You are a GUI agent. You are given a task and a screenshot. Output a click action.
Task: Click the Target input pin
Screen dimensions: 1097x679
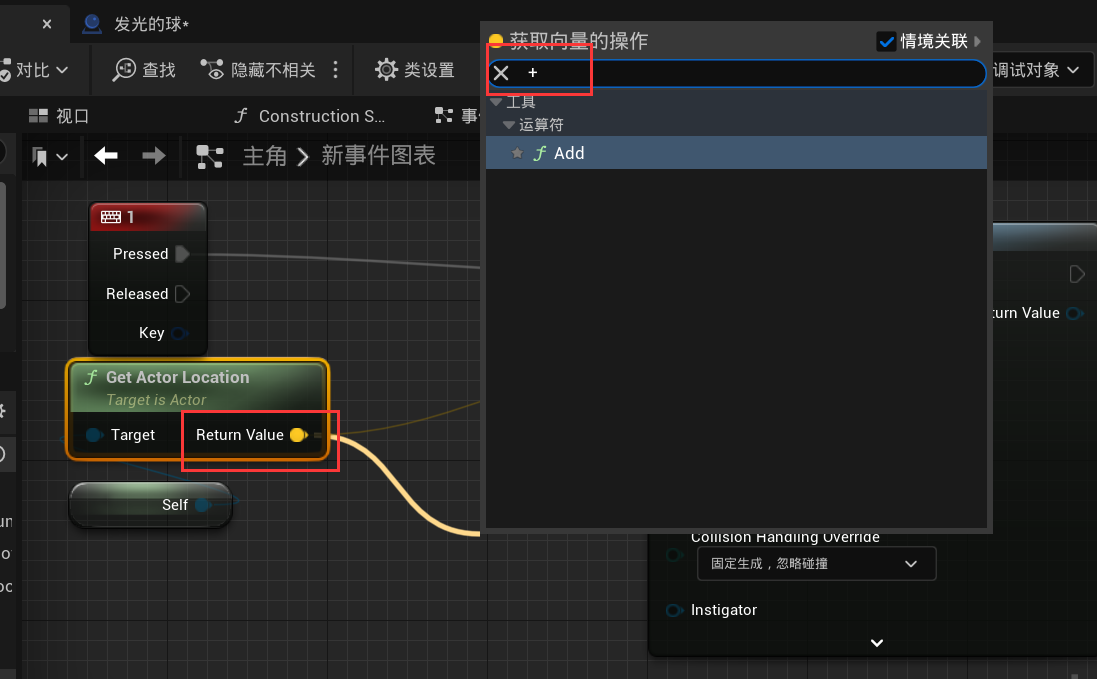[x=94, y=435]
